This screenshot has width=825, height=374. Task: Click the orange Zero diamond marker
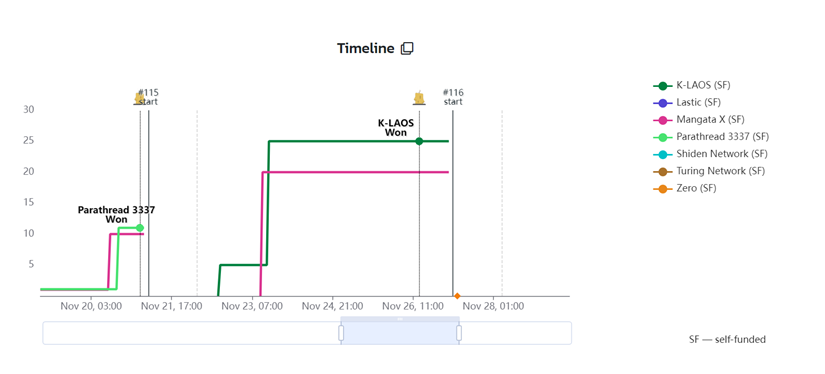point(457,296)
